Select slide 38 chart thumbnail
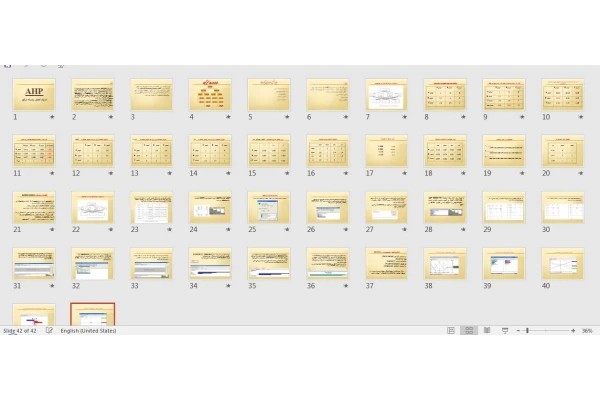Viewport: 600px width, 400px height. 445,263
